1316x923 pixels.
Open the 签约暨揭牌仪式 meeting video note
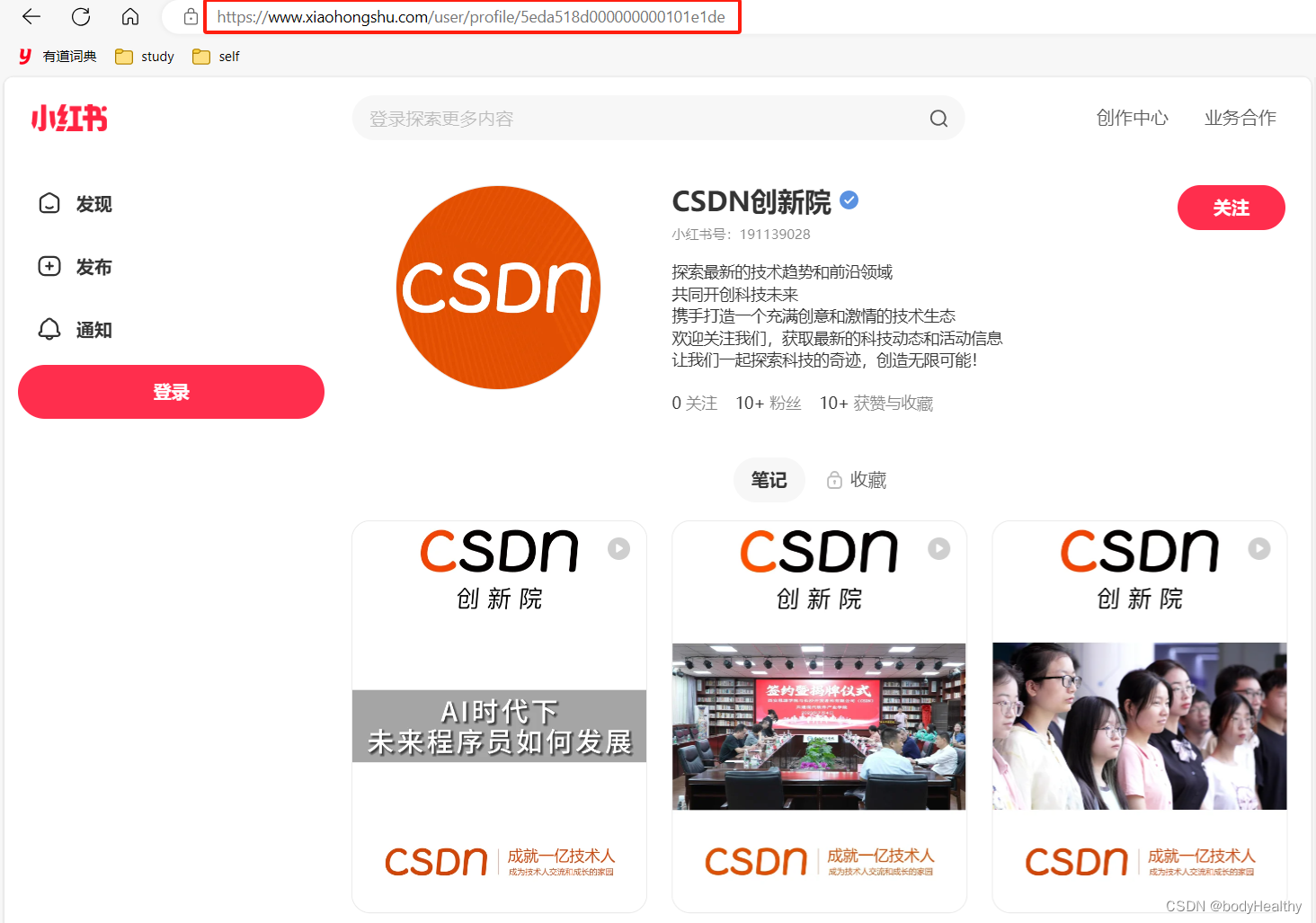pos(819,716)
